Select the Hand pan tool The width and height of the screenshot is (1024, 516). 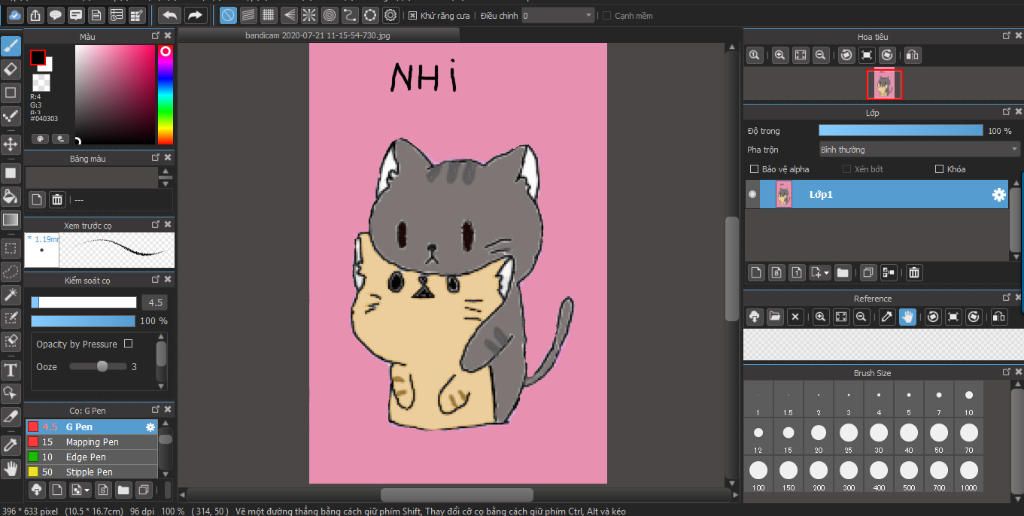tap(10, 468)
